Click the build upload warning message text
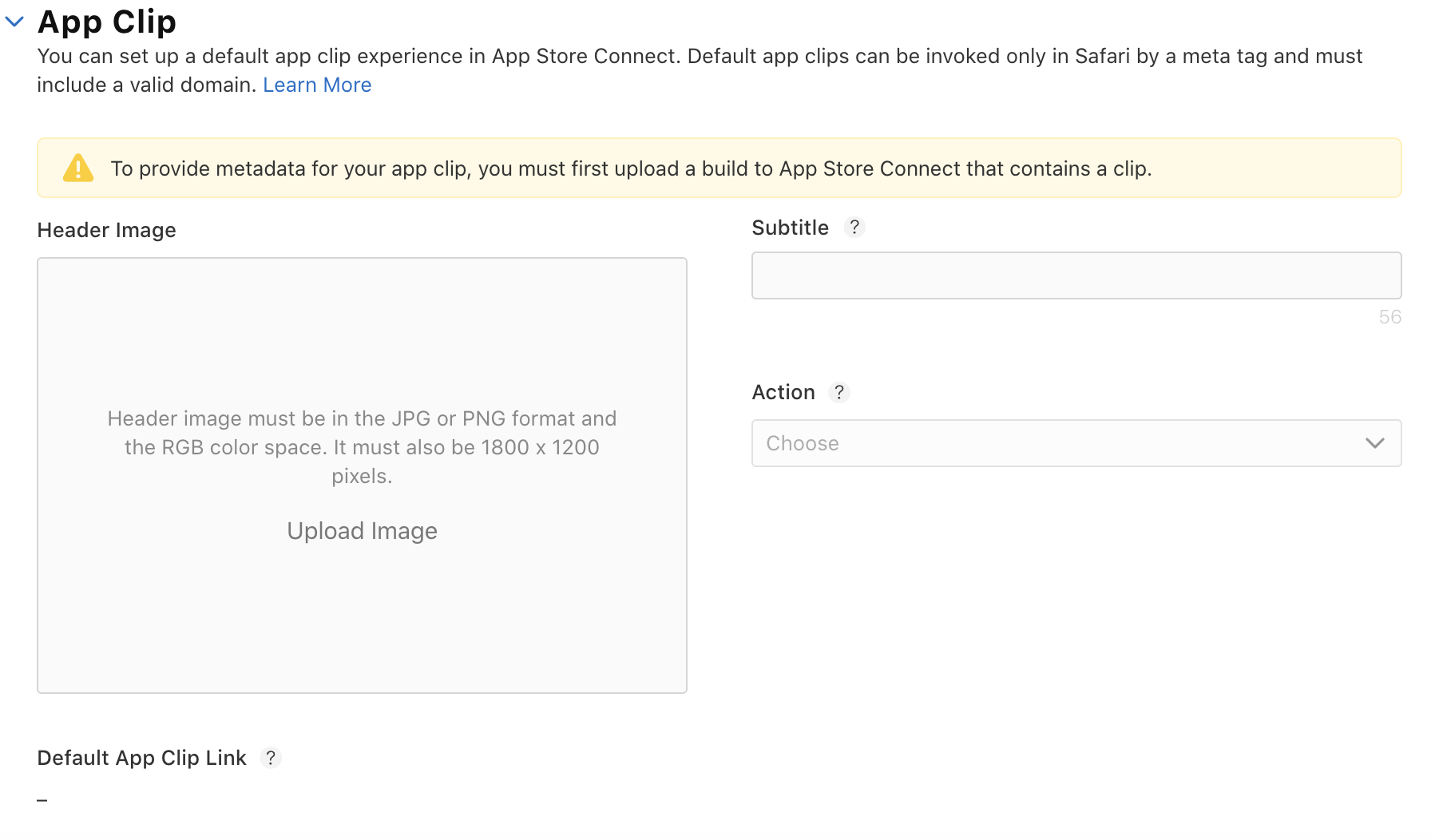The image size is (1431, 840). 631,168
